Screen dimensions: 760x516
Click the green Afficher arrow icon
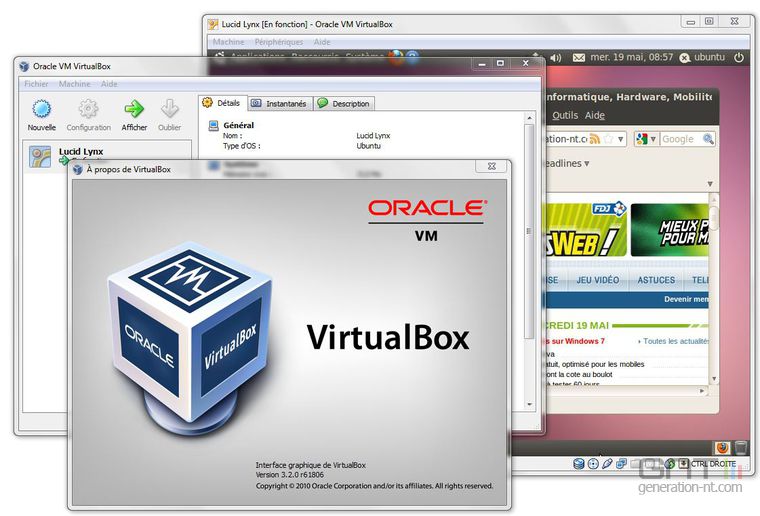(x=134, y=109)
